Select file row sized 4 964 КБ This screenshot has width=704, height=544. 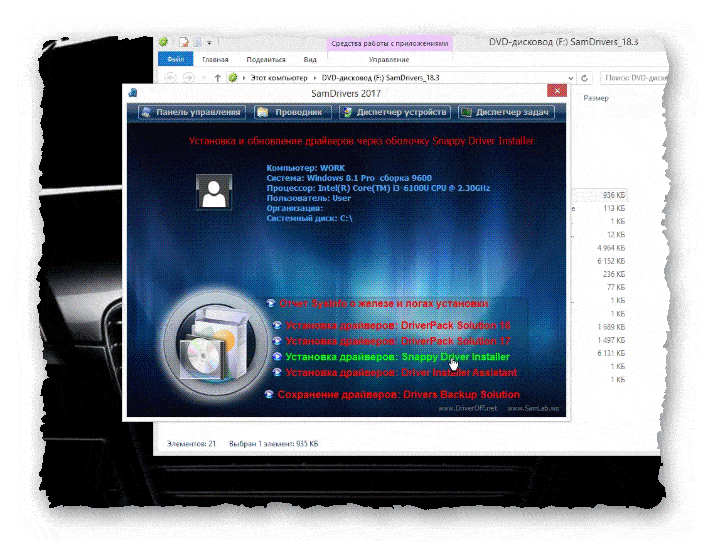click(x=599, y=248)
